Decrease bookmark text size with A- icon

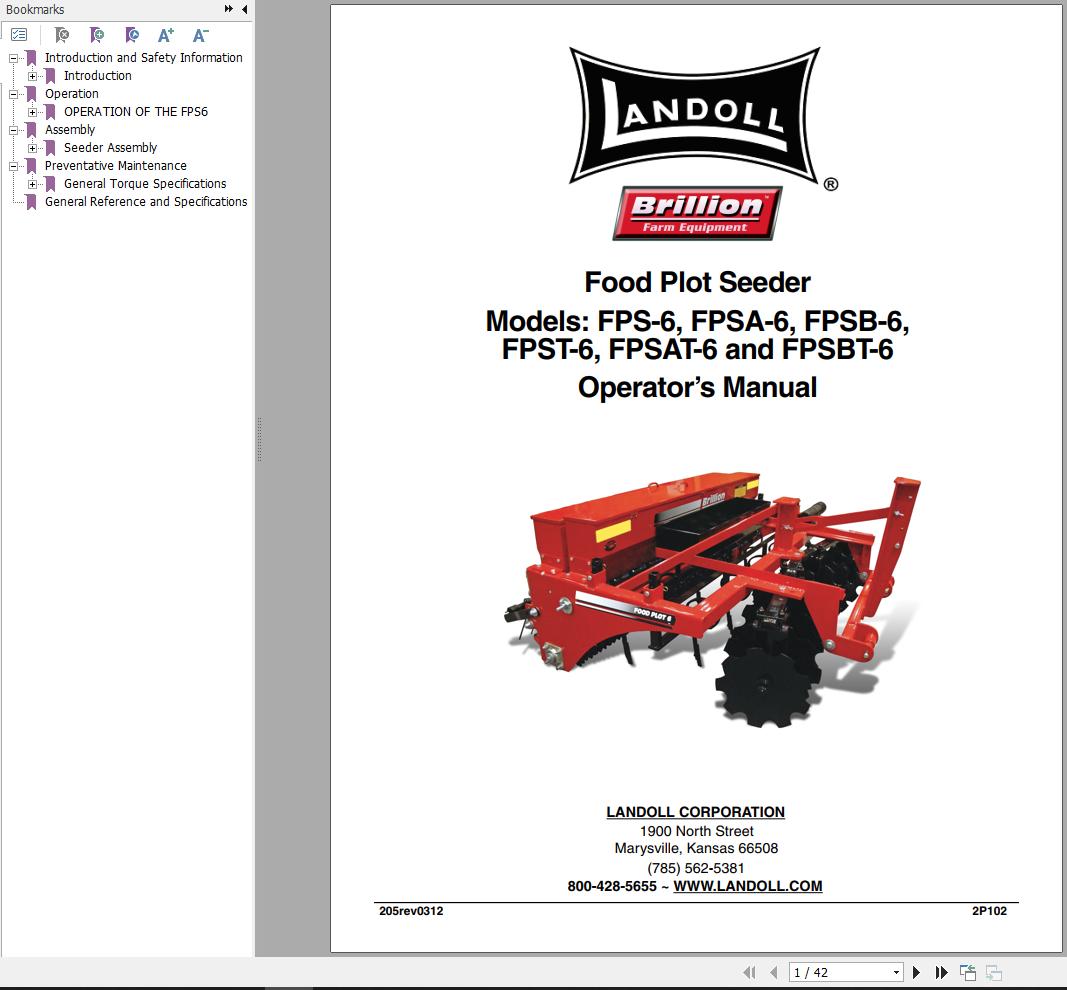click(200, 34)
